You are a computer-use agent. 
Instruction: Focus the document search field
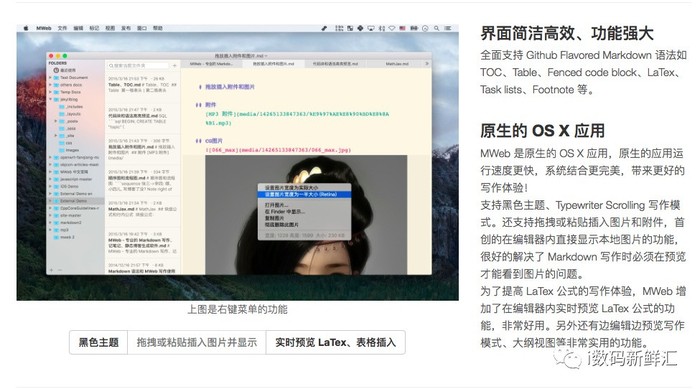point(138,66)
